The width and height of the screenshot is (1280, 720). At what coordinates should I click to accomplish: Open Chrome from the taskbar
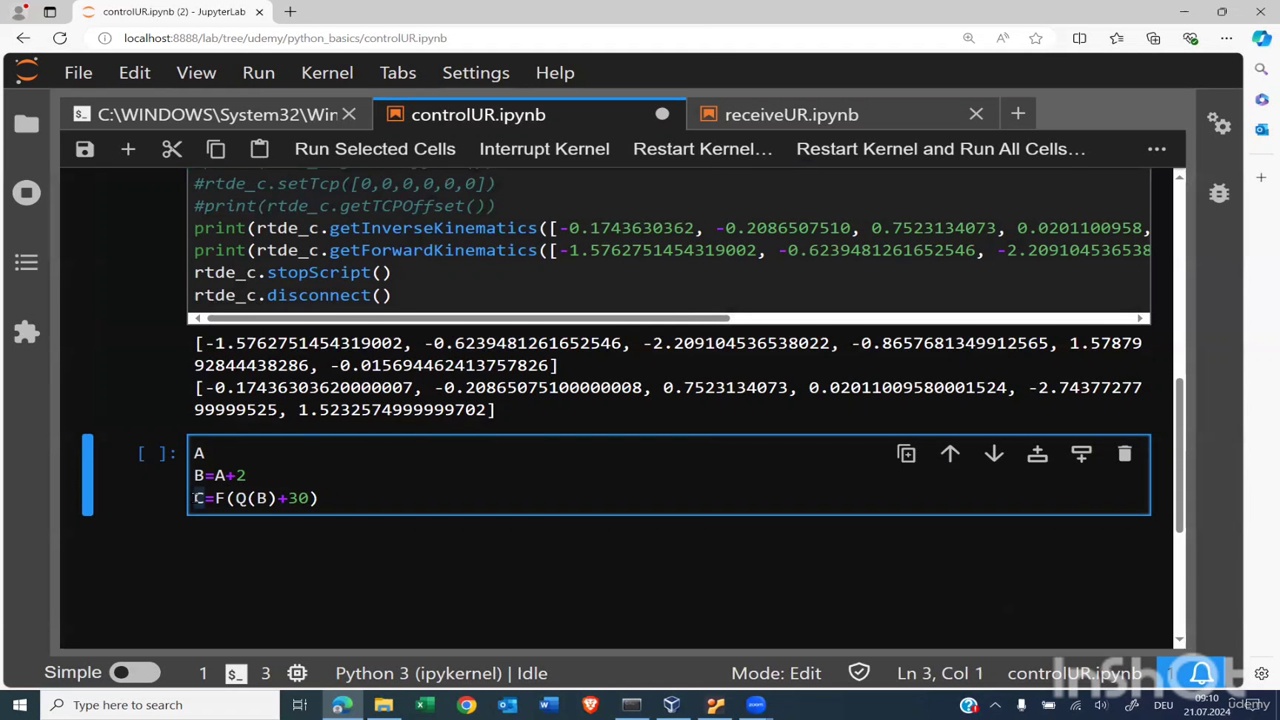(466, 705)
